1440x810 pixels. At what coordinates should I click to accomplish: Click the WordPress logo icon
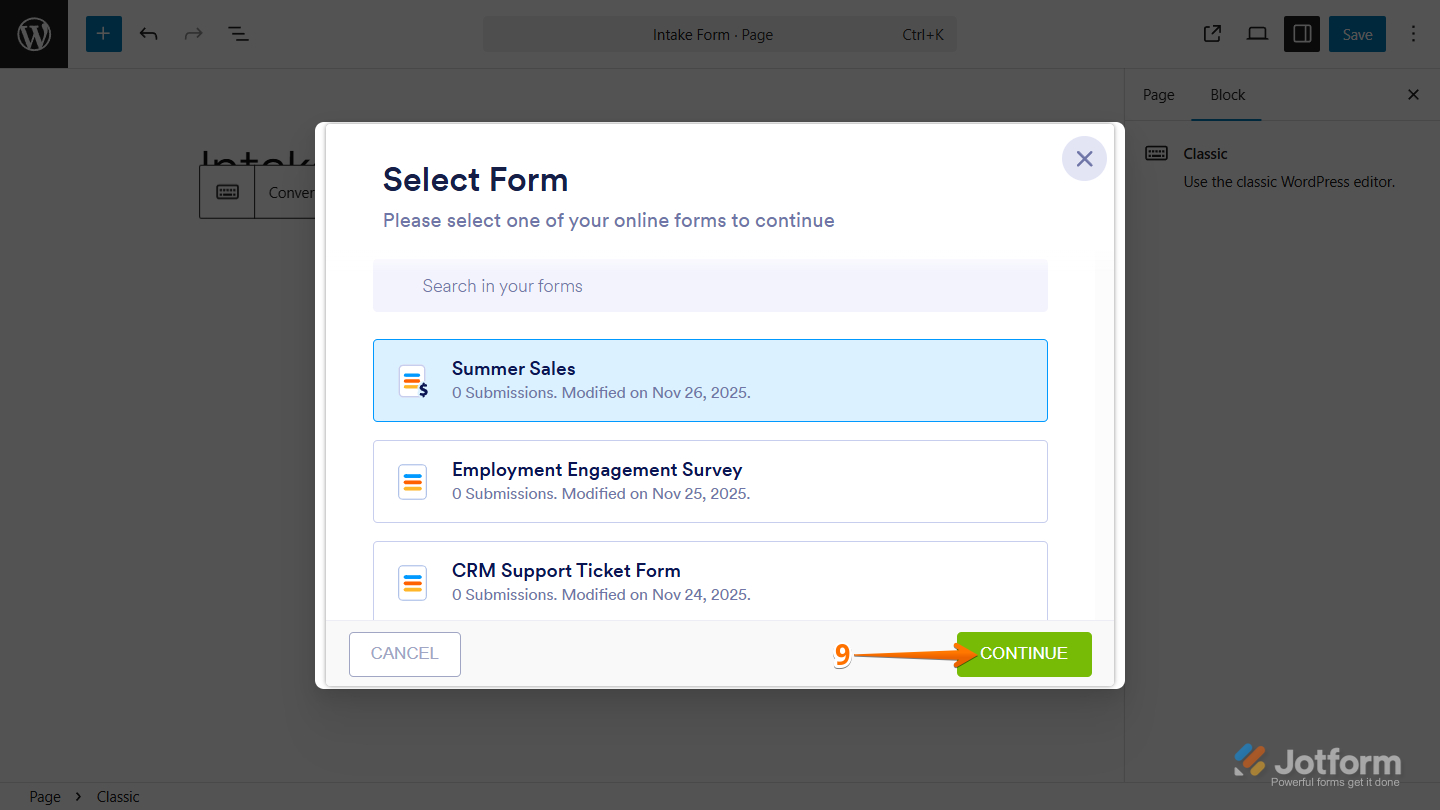pos(33,33)
